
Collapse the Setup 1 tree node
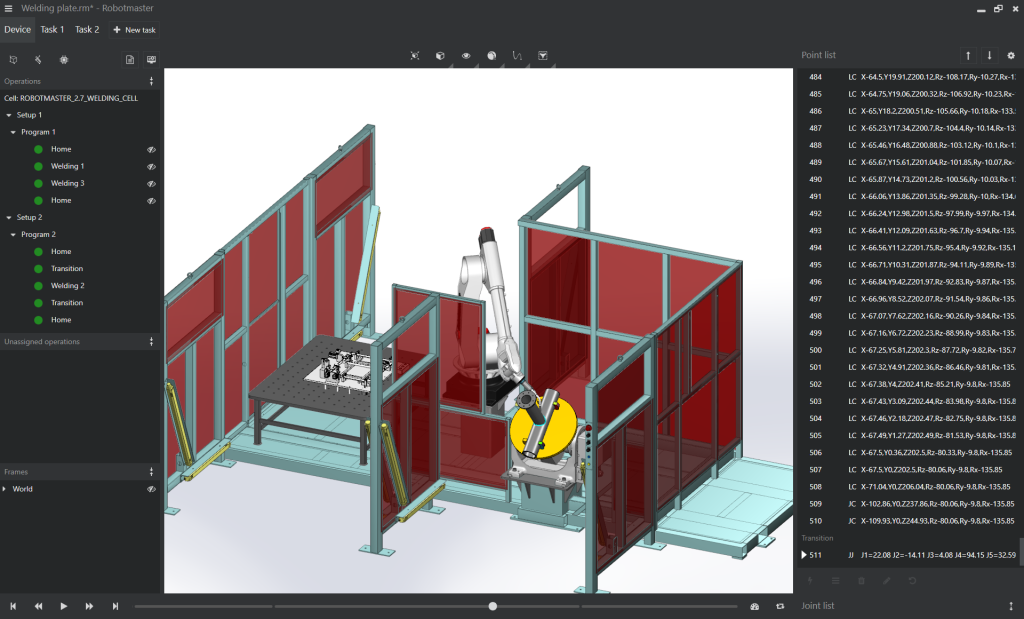(x=8, y=115)
